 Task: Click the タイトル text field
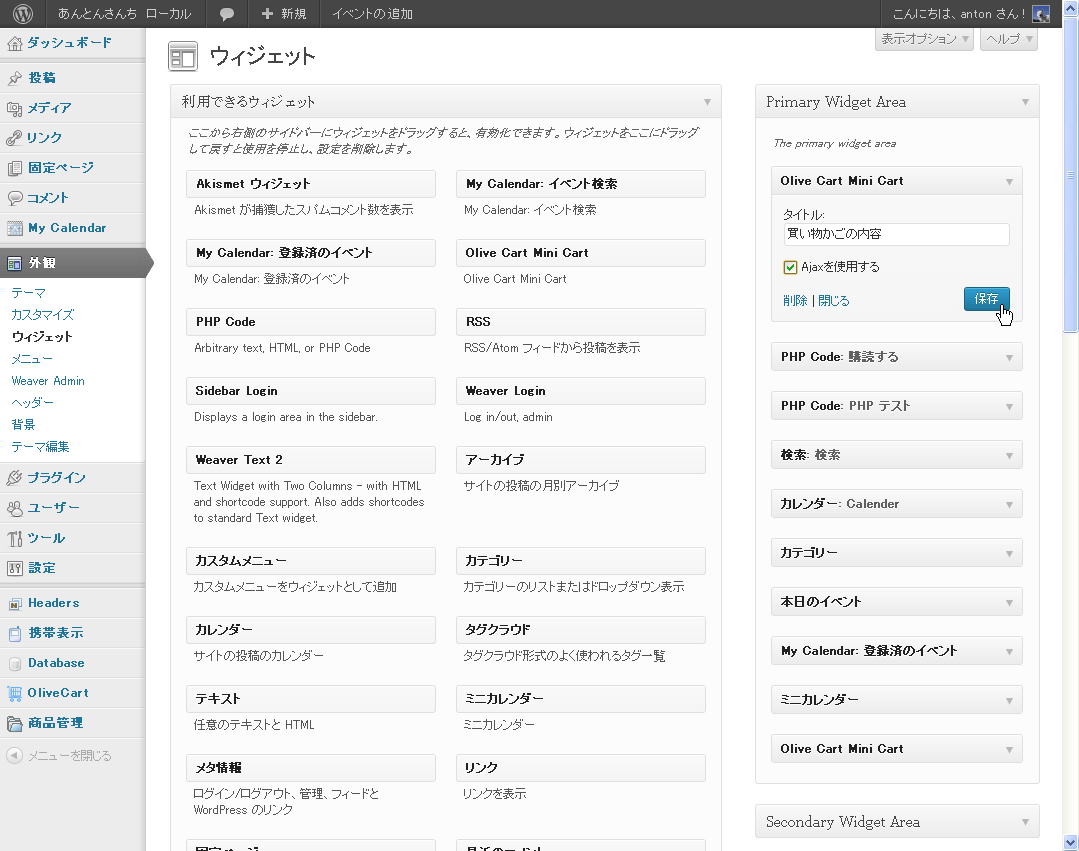coord(897,235)
